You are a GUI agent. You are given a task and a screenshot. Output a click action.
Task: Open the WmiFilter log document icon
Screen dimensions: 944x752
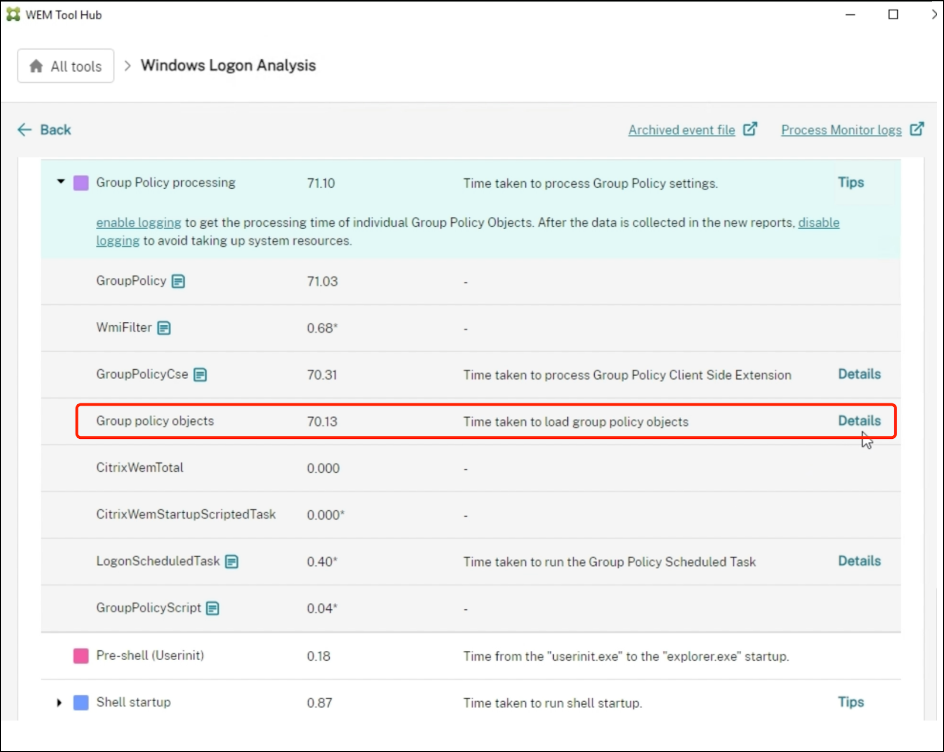(x=164, y=328)
